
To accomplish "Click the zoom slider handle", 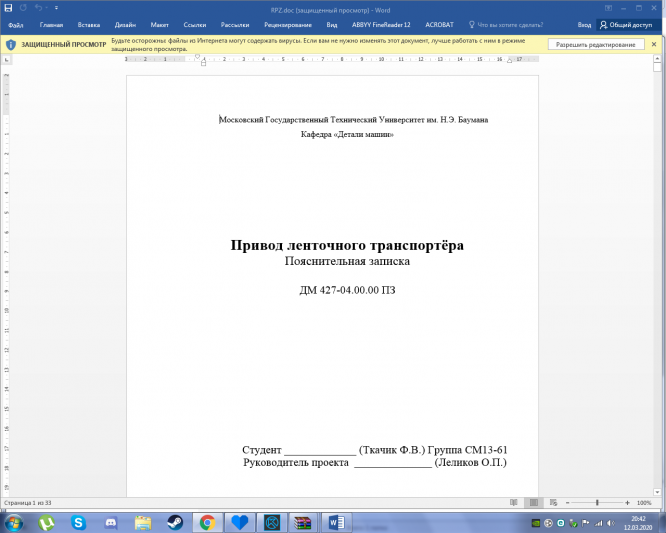I will [x=597, y=503].
